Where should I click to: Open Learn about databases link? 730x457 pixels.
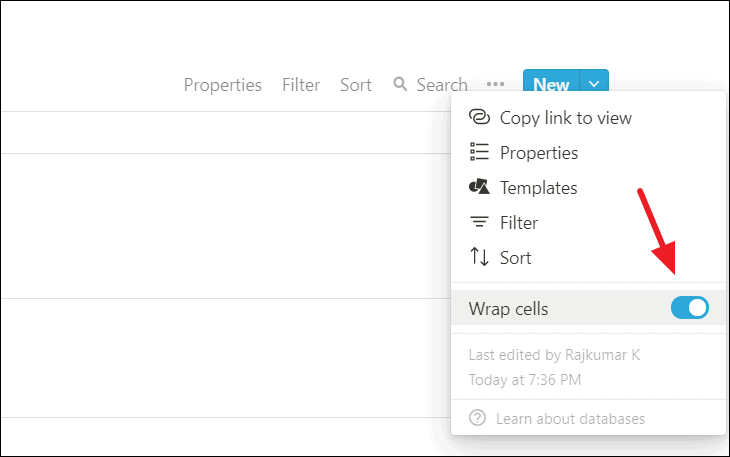(570, 419)
